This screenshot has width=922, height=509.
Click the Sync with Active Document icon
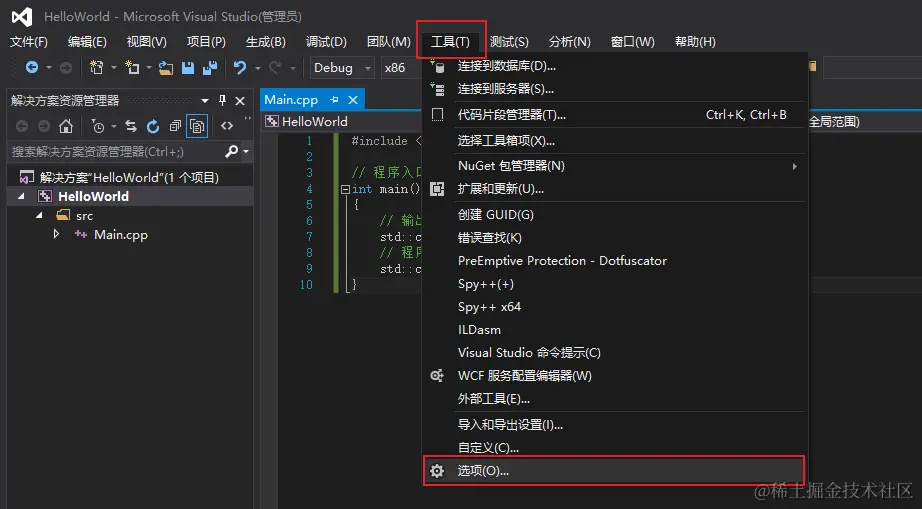131,126
